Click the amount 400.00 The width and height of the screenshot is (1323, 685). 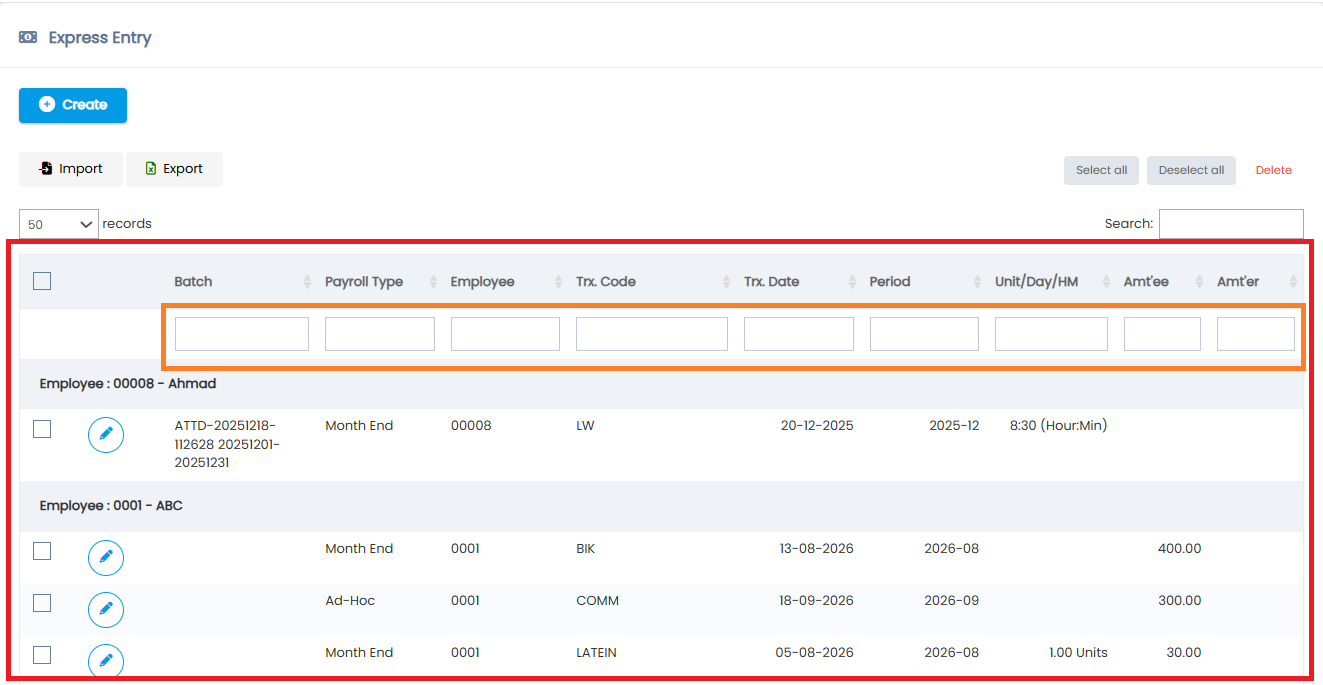pyautogui.click(x=1180, y=549)
